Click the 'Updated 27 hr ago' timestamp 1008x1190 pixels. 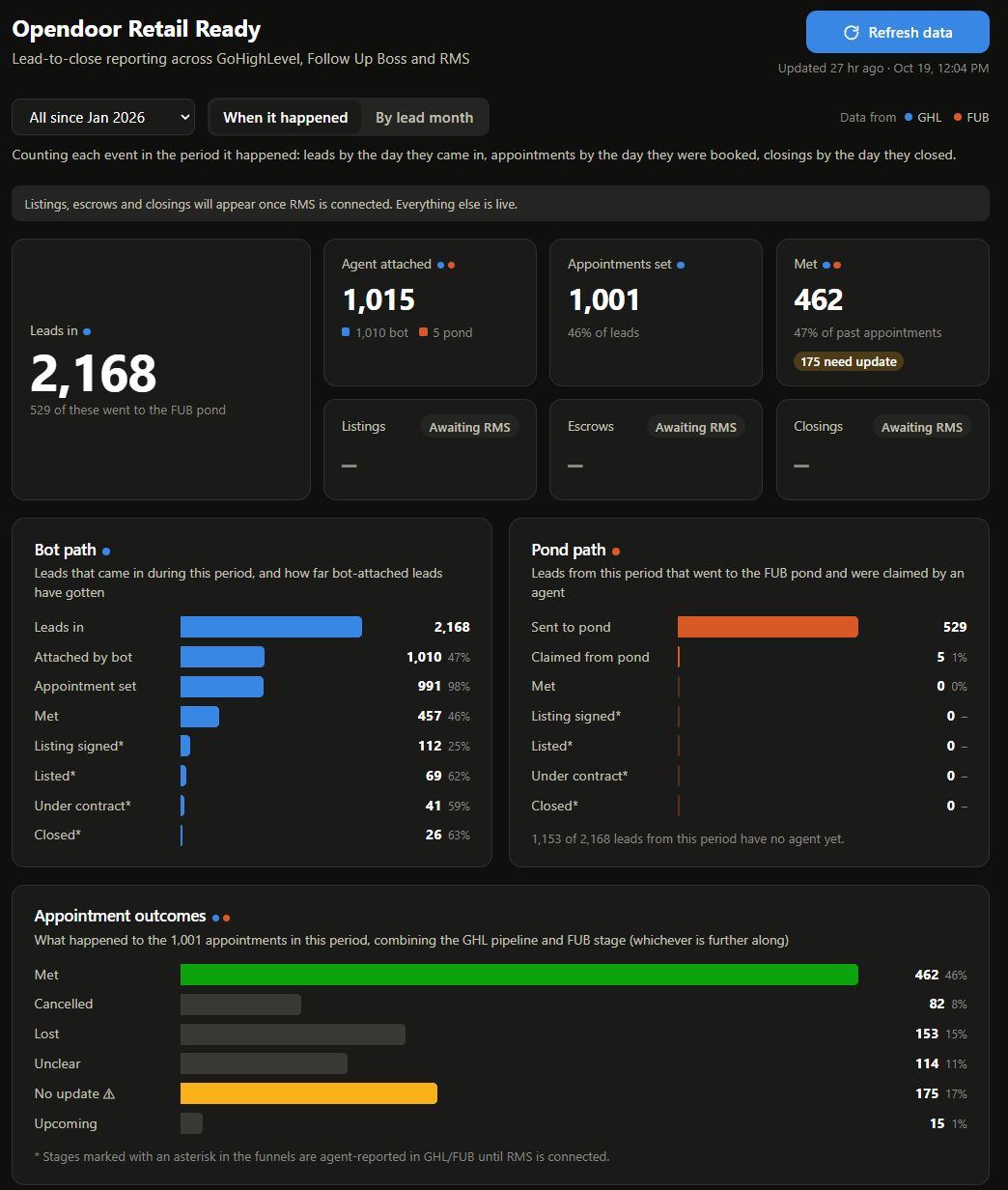click(x=883, y=69)
